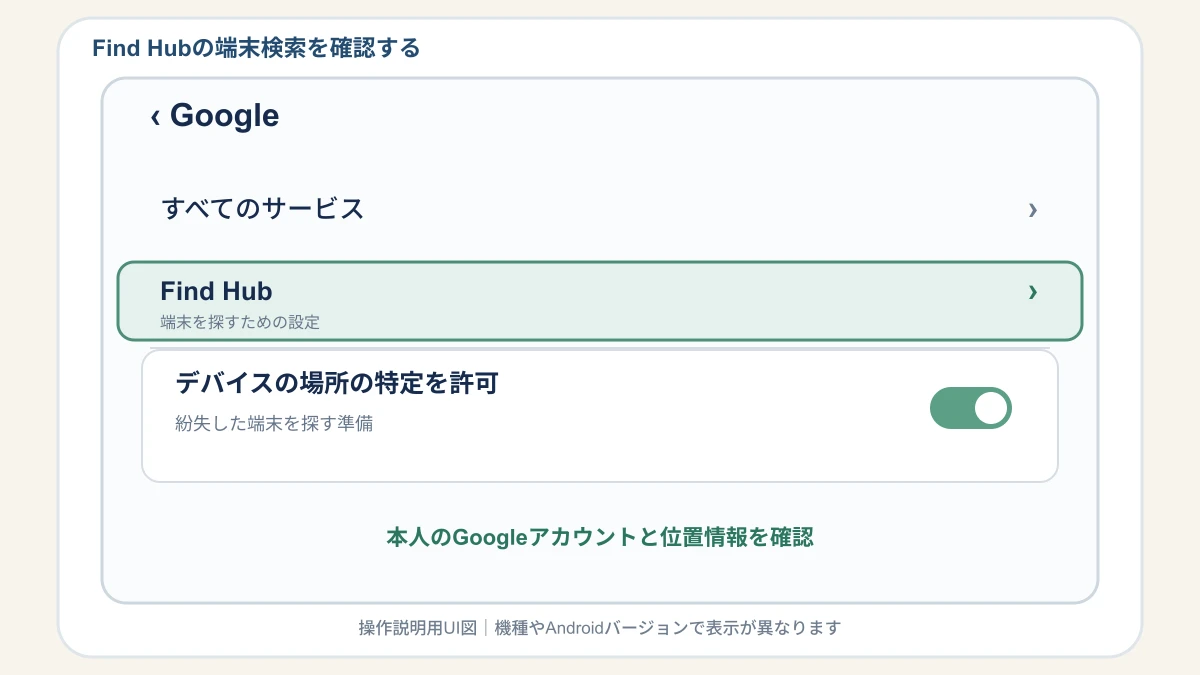Open the Find Hub settings row
The image size is (1200, 675).
[600, 300]
